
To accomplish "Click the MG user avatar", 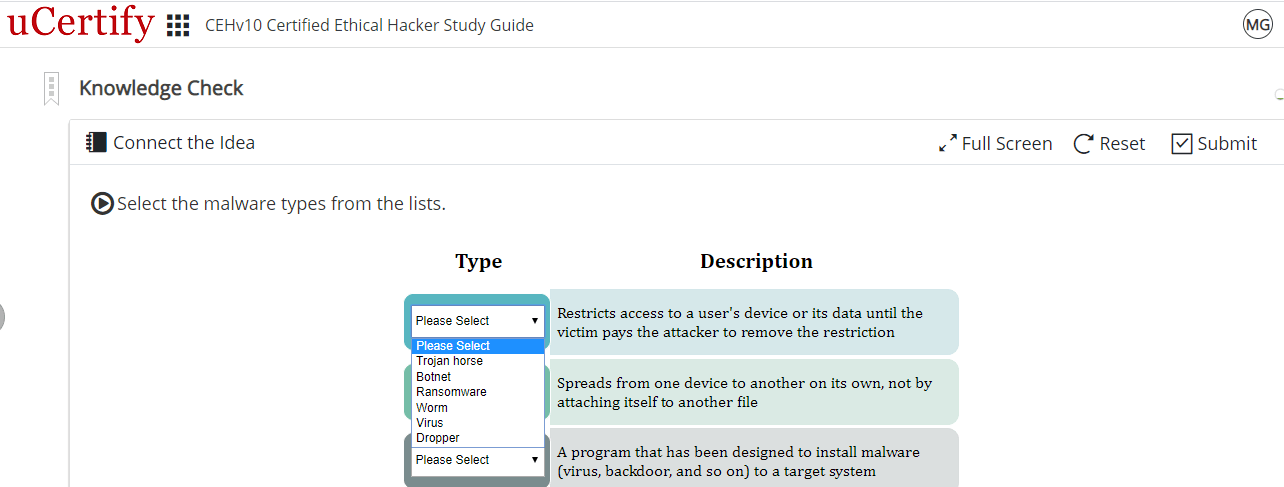I will point(1257,25).
